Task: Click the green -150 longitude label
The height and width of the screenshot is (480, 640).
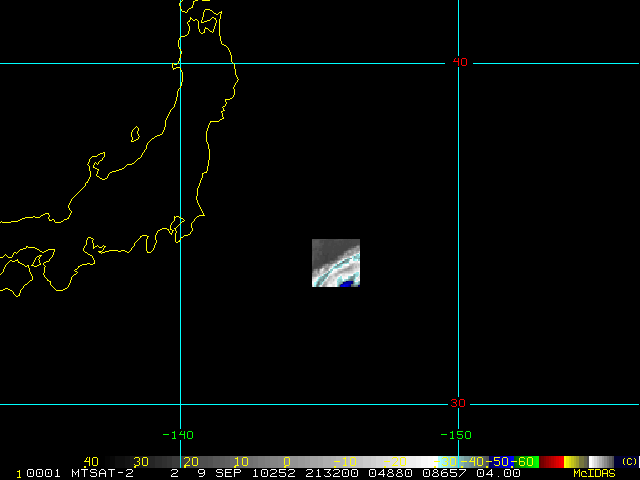Action: [x=457, y=435]
